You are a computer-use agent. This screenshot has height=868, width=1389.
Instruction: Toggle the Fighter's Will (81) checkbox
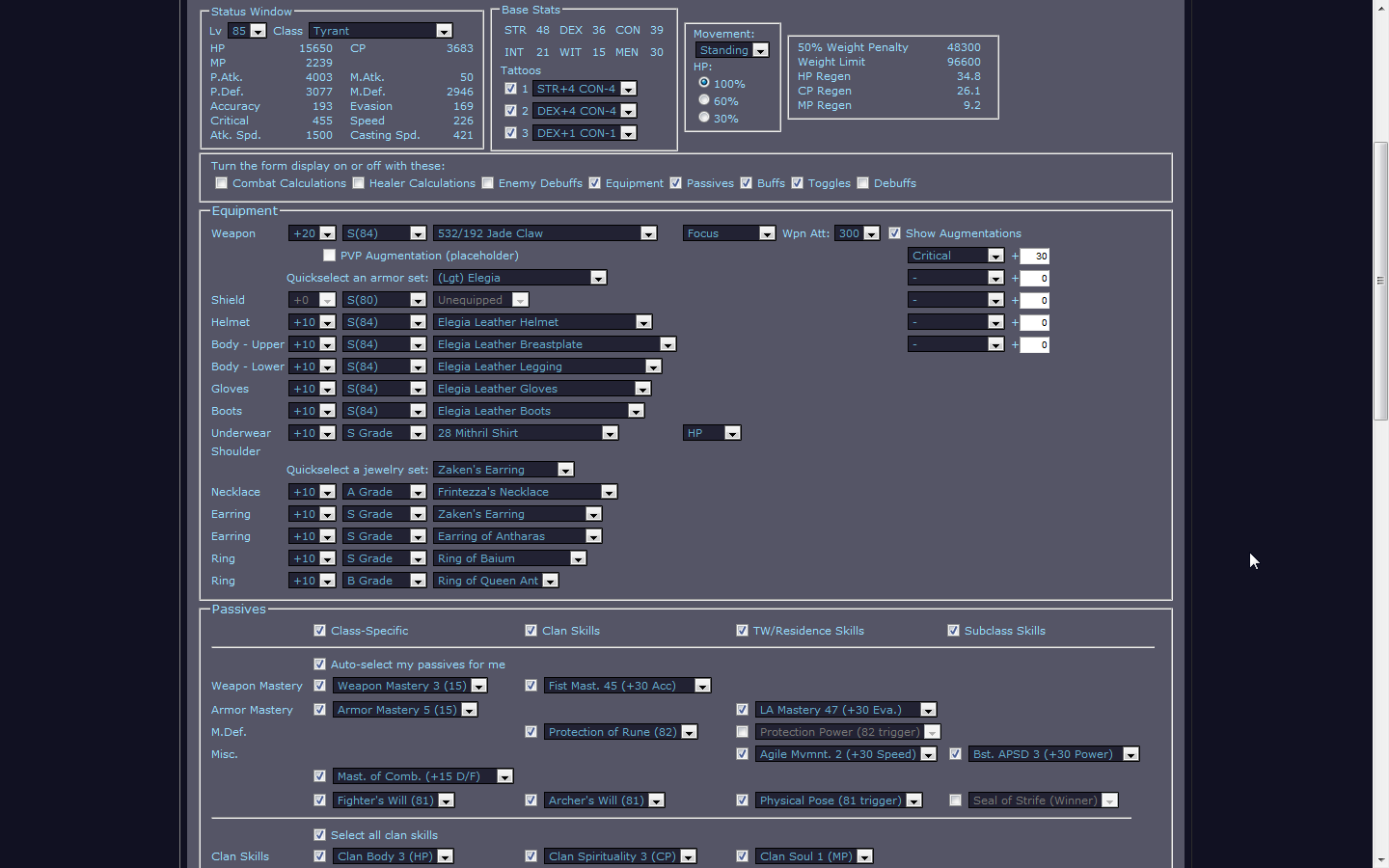pos(320,800)
